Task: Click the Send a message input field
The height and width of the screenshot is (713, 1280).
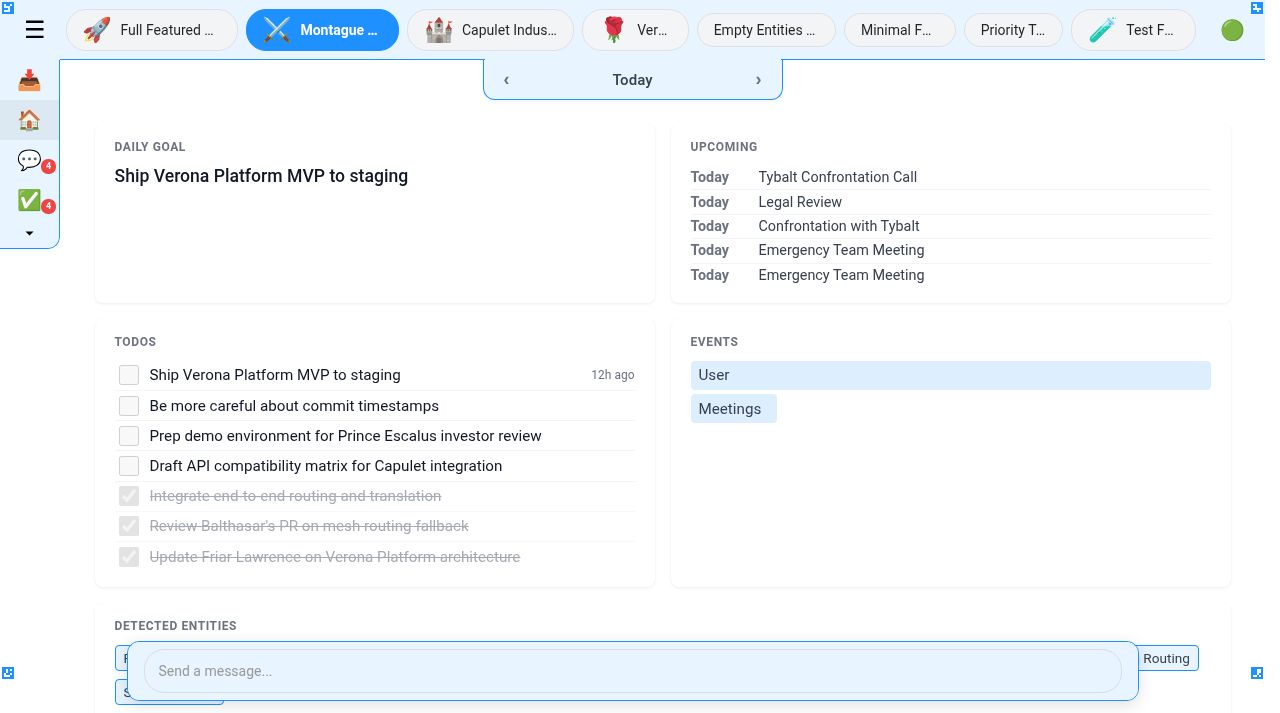Action: click(632, 671)
